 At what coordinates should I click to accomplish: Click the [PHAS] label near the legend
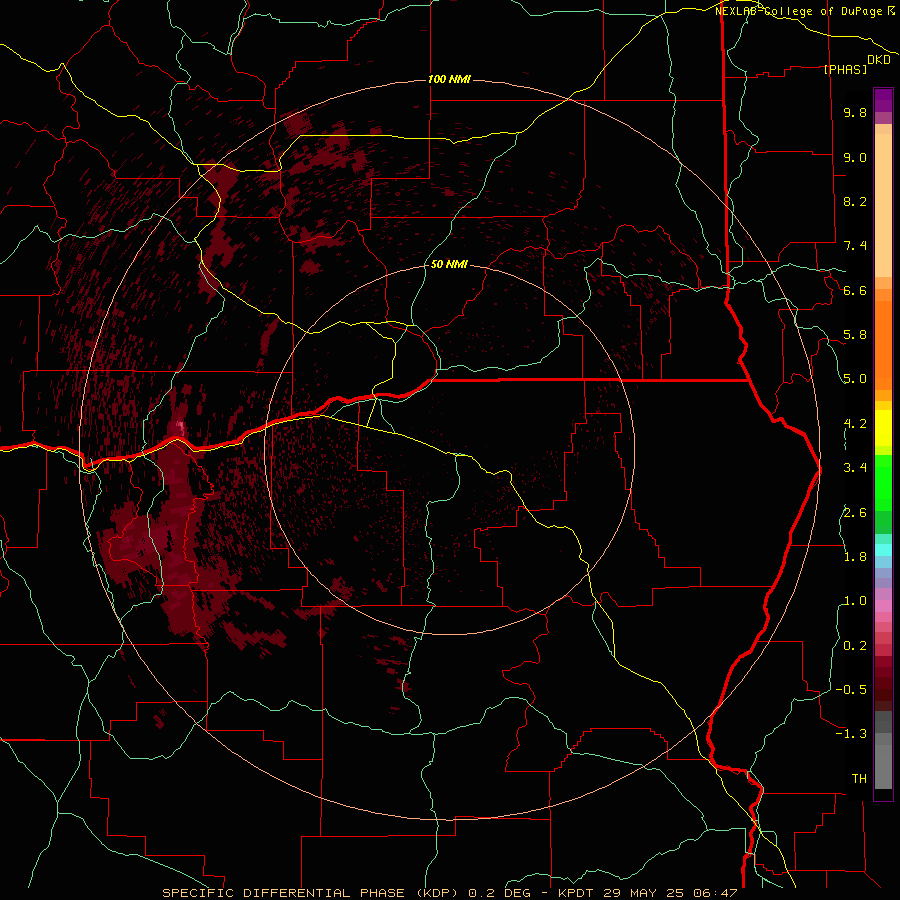pyautogui.click(x=845, y=69)
